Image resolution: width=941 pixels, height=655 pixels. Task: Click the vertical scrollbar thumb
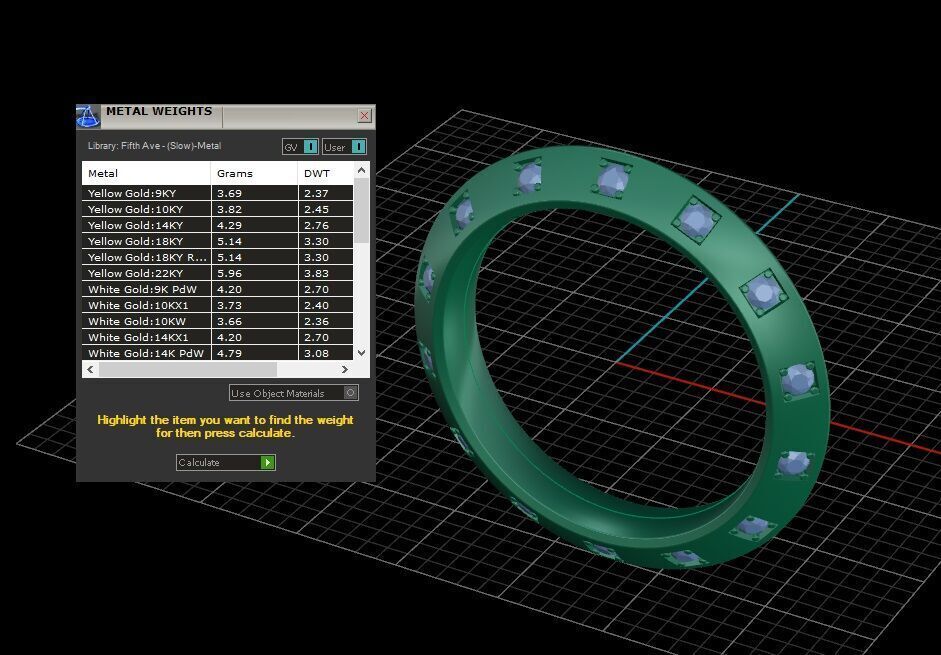tap(361, 210)
